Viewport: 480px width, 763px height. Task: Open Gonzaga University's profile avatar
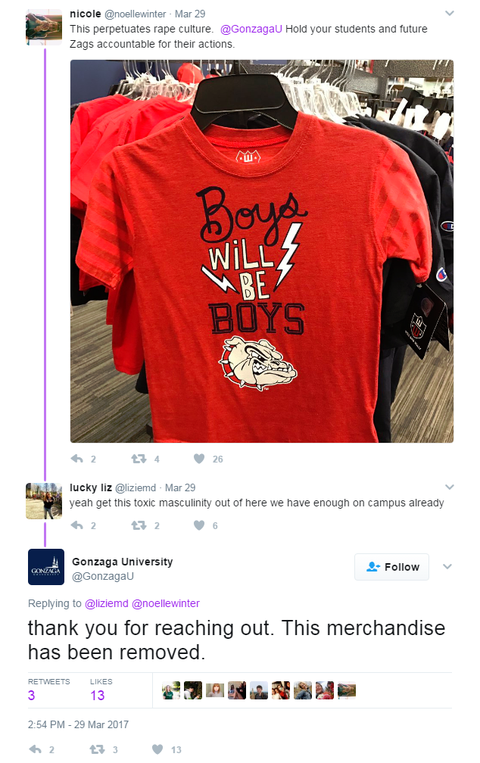(46, 567)
